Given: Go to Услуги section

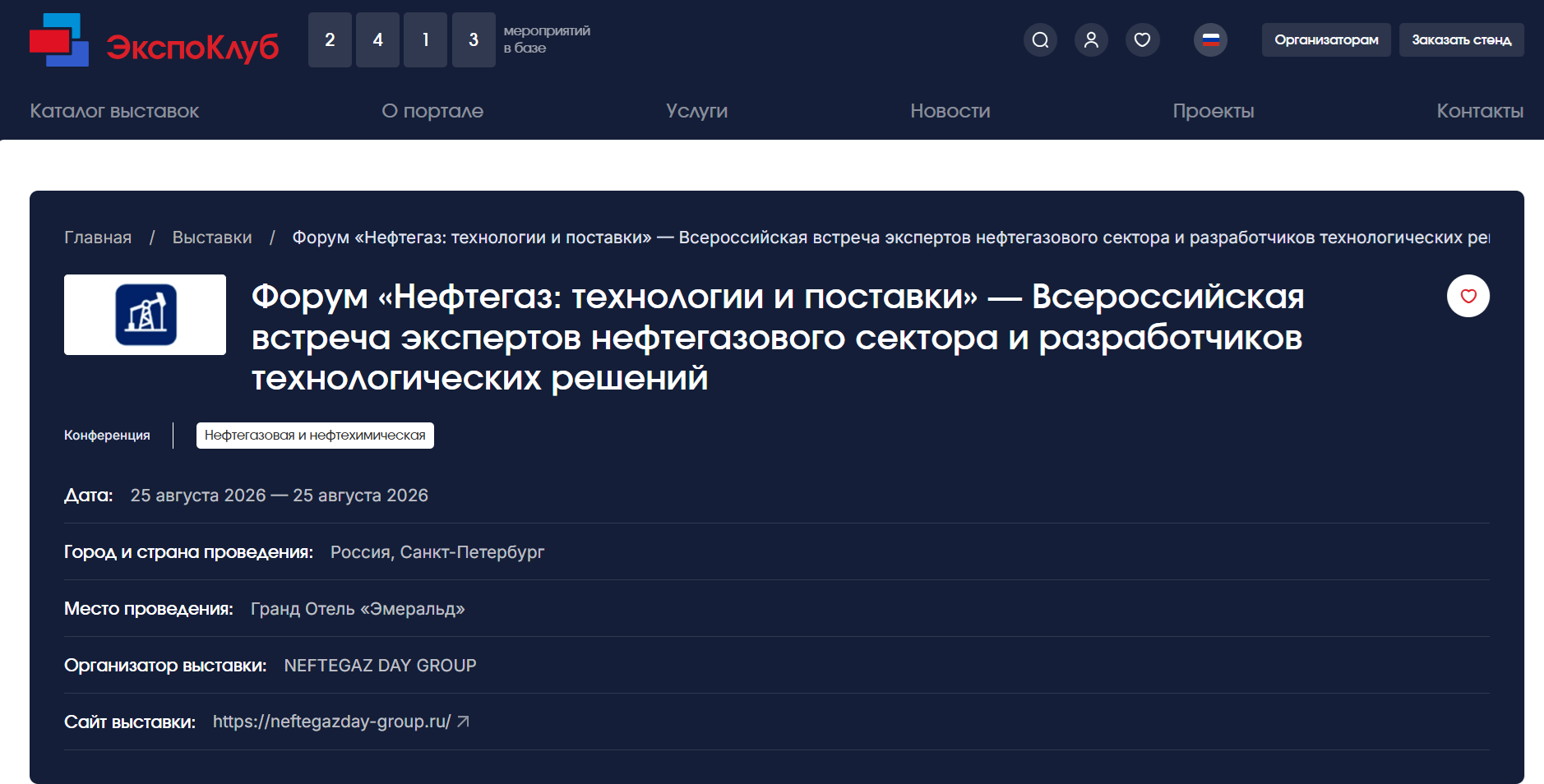Looking at the screenshot, I should (696, 111).
